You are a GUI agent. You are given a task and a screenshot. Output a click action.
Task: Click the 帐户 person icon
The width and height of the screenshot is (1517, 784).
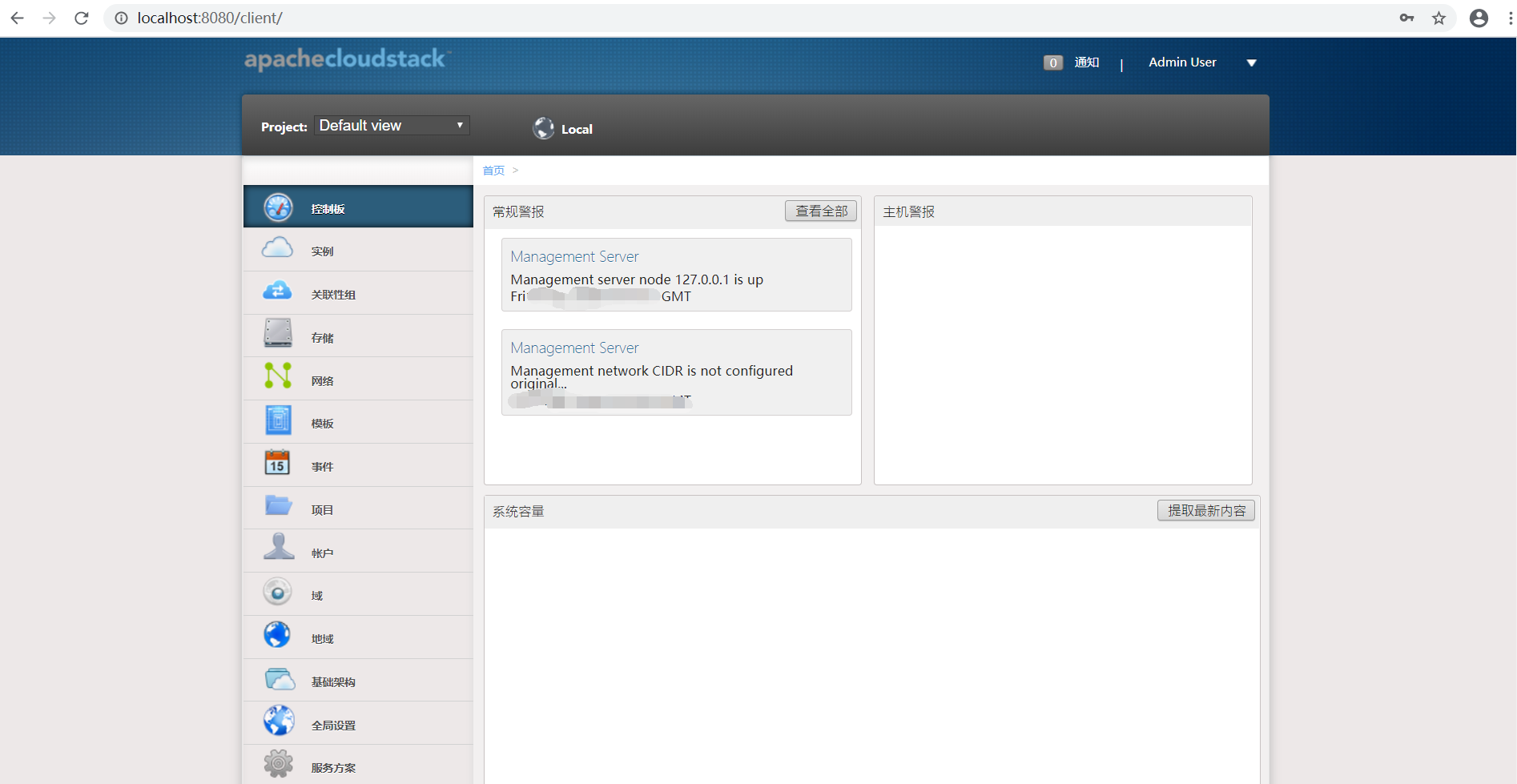(278, 547)
